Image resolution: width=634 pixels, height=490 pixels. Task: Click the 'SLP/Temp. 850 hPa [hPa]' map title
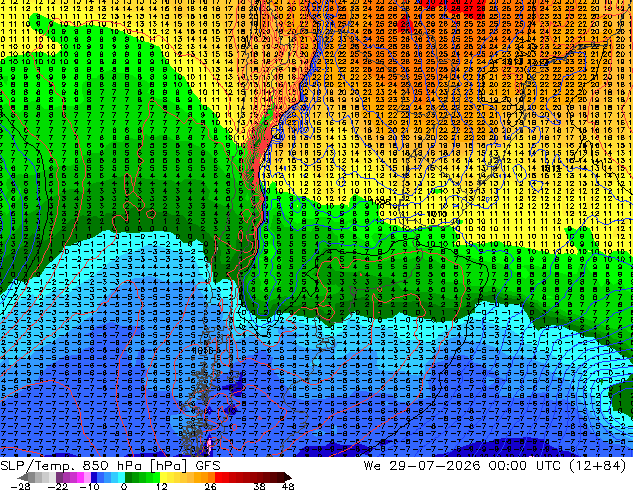(x=94, y=466)
